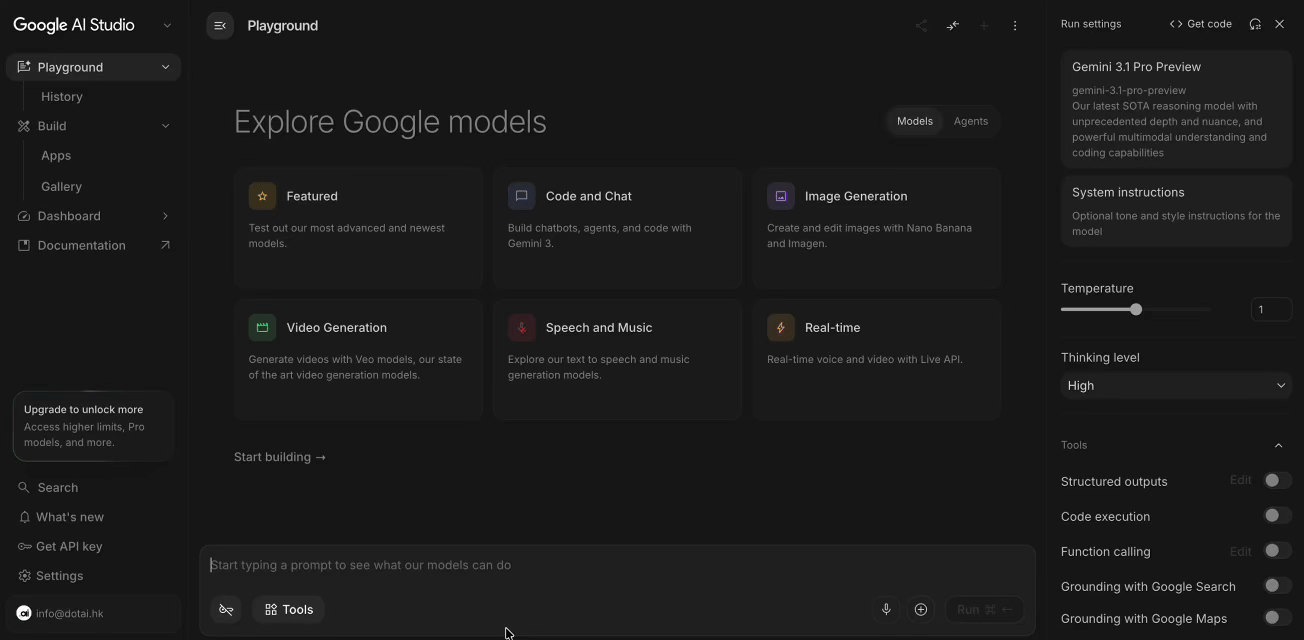Click the Tools button in prompt box
The image size is (1304, 640).
point(288,609)
